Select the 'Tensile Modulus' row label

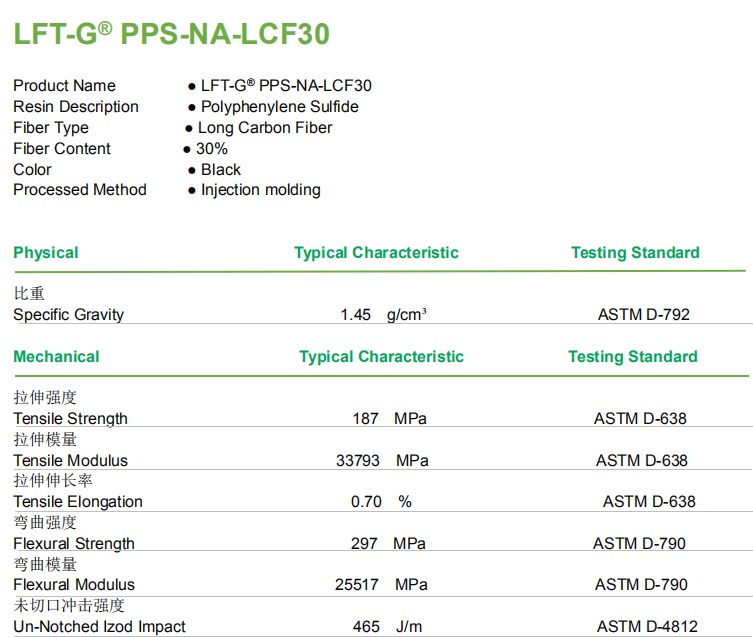pos(71,460)
